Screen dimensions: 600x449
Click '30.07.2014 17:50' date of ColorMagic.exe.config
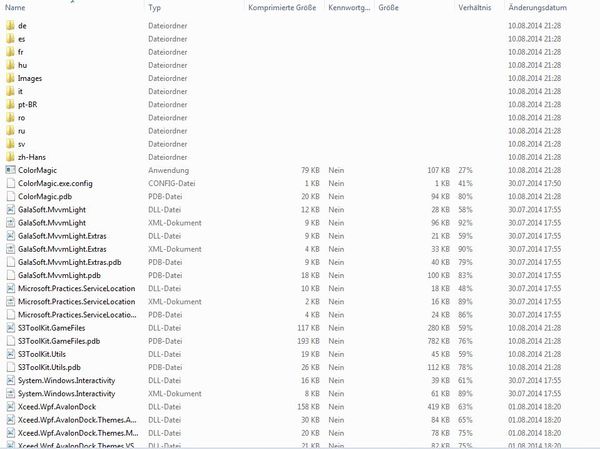pos(535,183)
